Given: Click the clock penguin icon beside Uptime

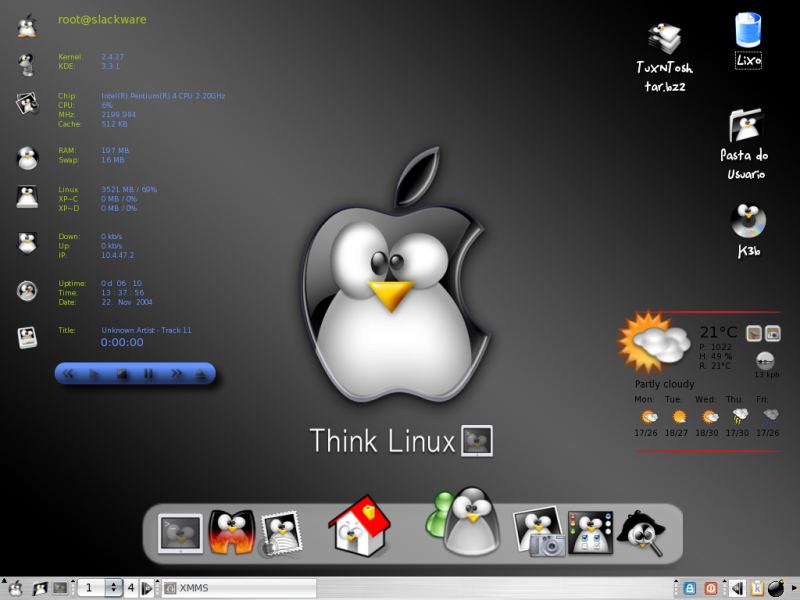Looking at the screenshot, I should coord(27,291).
